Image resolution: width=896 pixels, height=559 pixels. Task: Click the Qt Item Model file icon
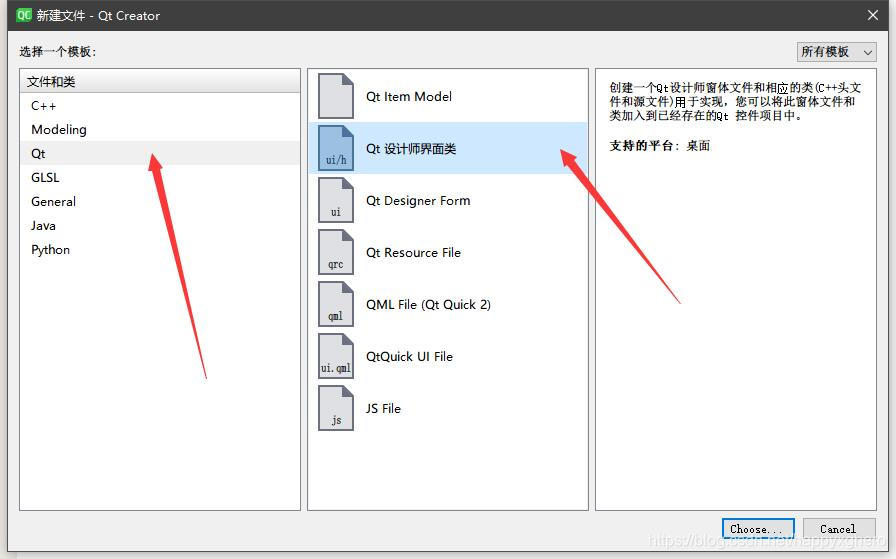click(x=335, y=96)
